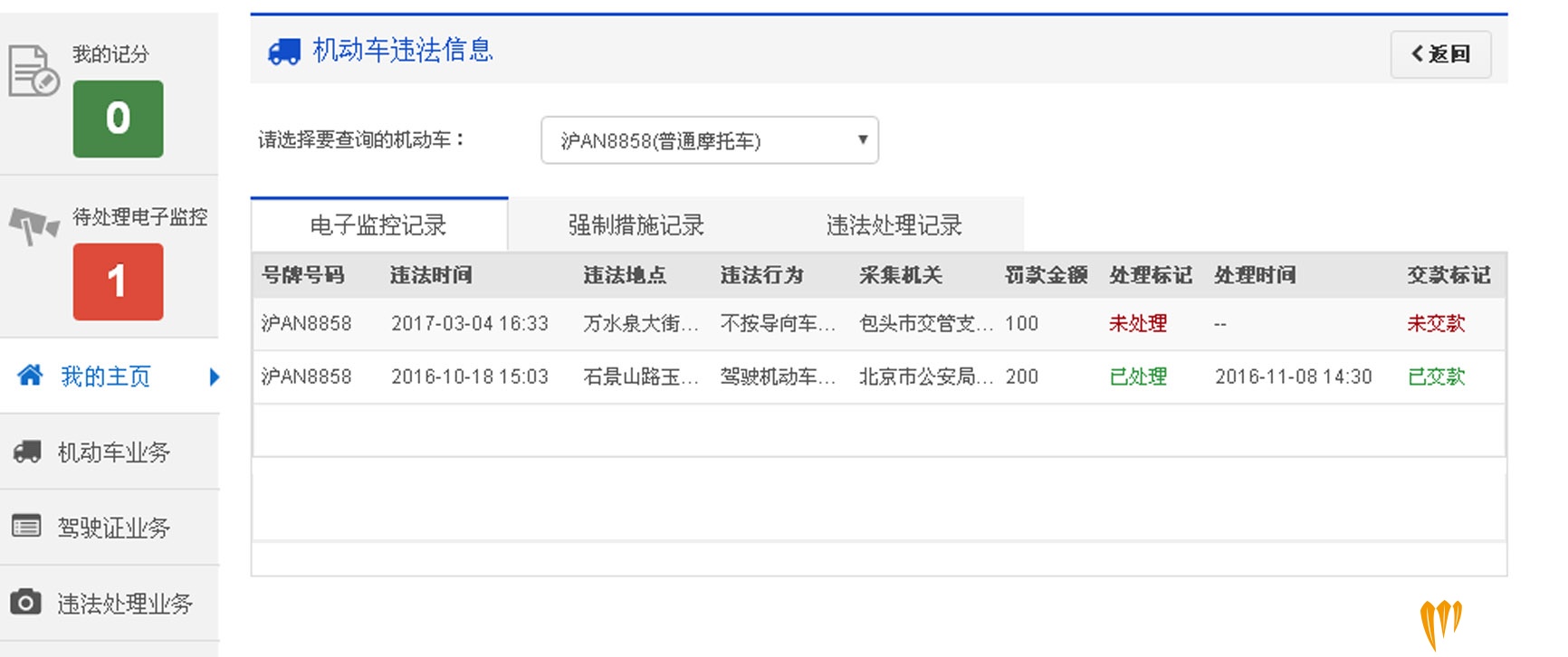Click the truck icon beside 机动车业务

coord(27,452)
